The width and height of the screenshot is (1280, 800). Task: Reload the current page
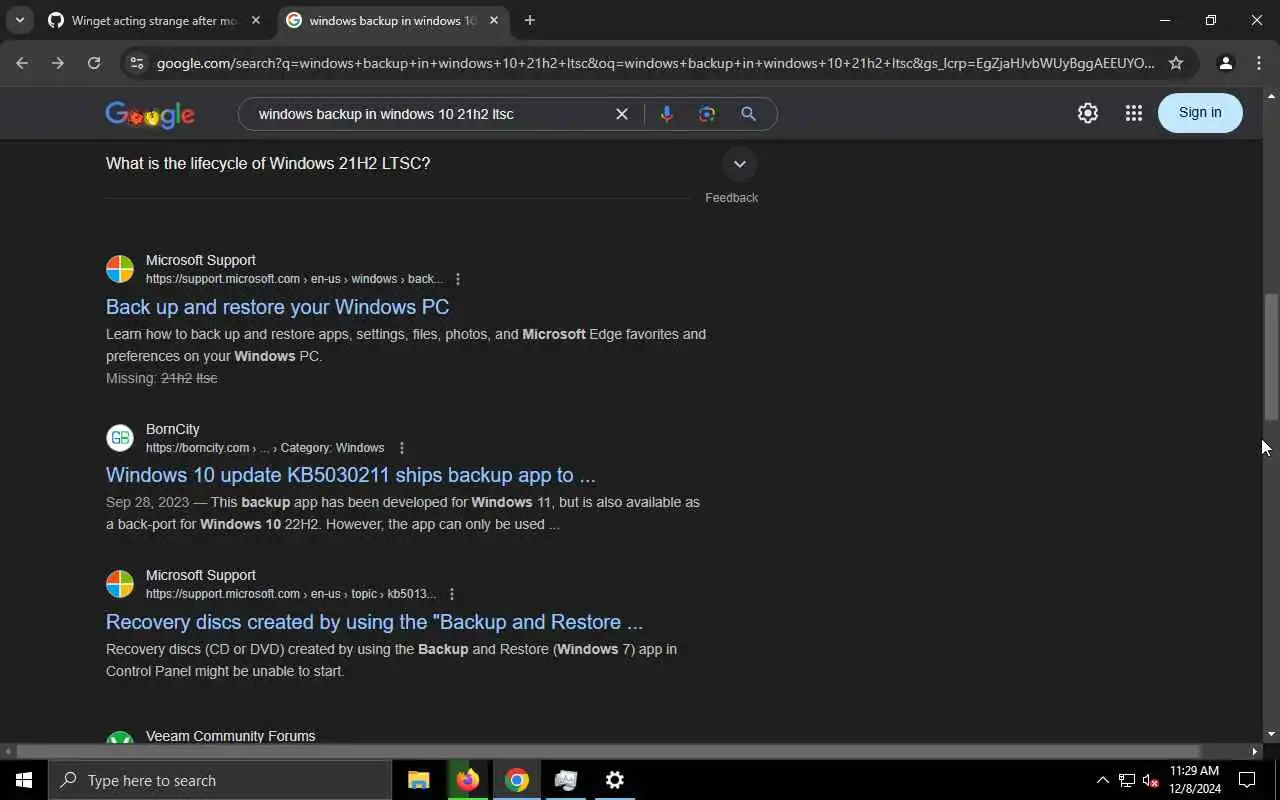coord(94,63)
